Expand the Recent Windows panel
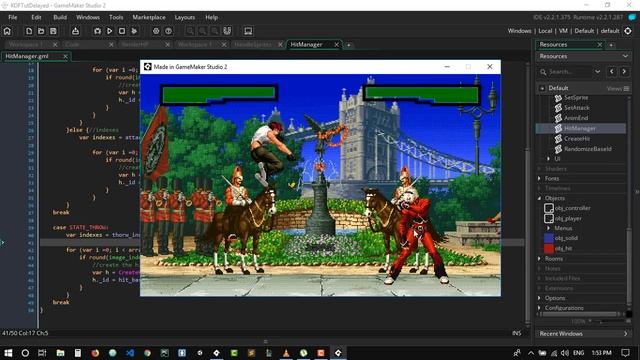The height and width of the screenshot is (360, 640). pyautogui.click(x=626, y=334)
